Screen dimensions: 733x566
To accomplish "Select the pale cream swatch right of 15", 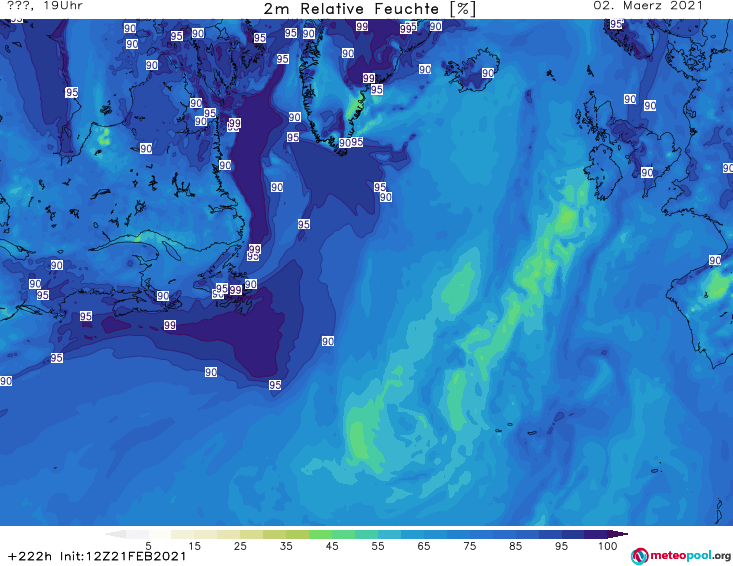I will click(206, 534).
